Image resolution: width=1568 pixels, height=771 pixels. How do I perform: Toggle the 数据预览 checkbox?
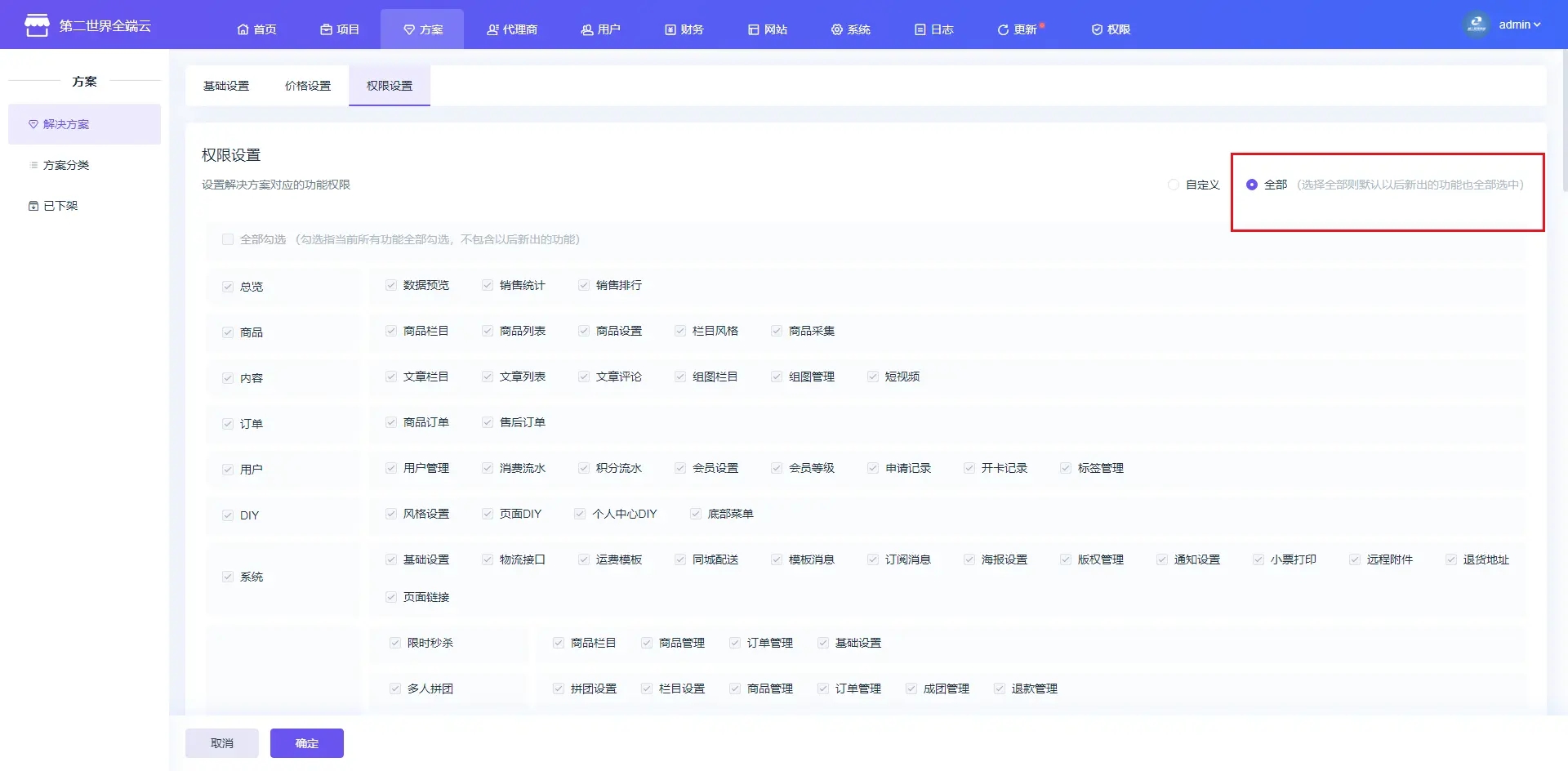[x=391, y=285]
